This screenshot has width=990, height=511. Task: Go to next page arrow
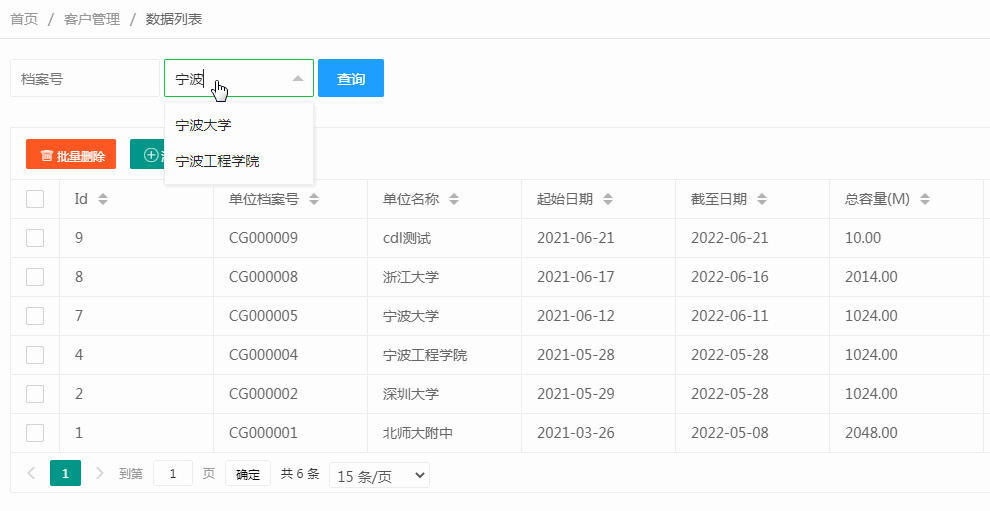coord(99,473)
